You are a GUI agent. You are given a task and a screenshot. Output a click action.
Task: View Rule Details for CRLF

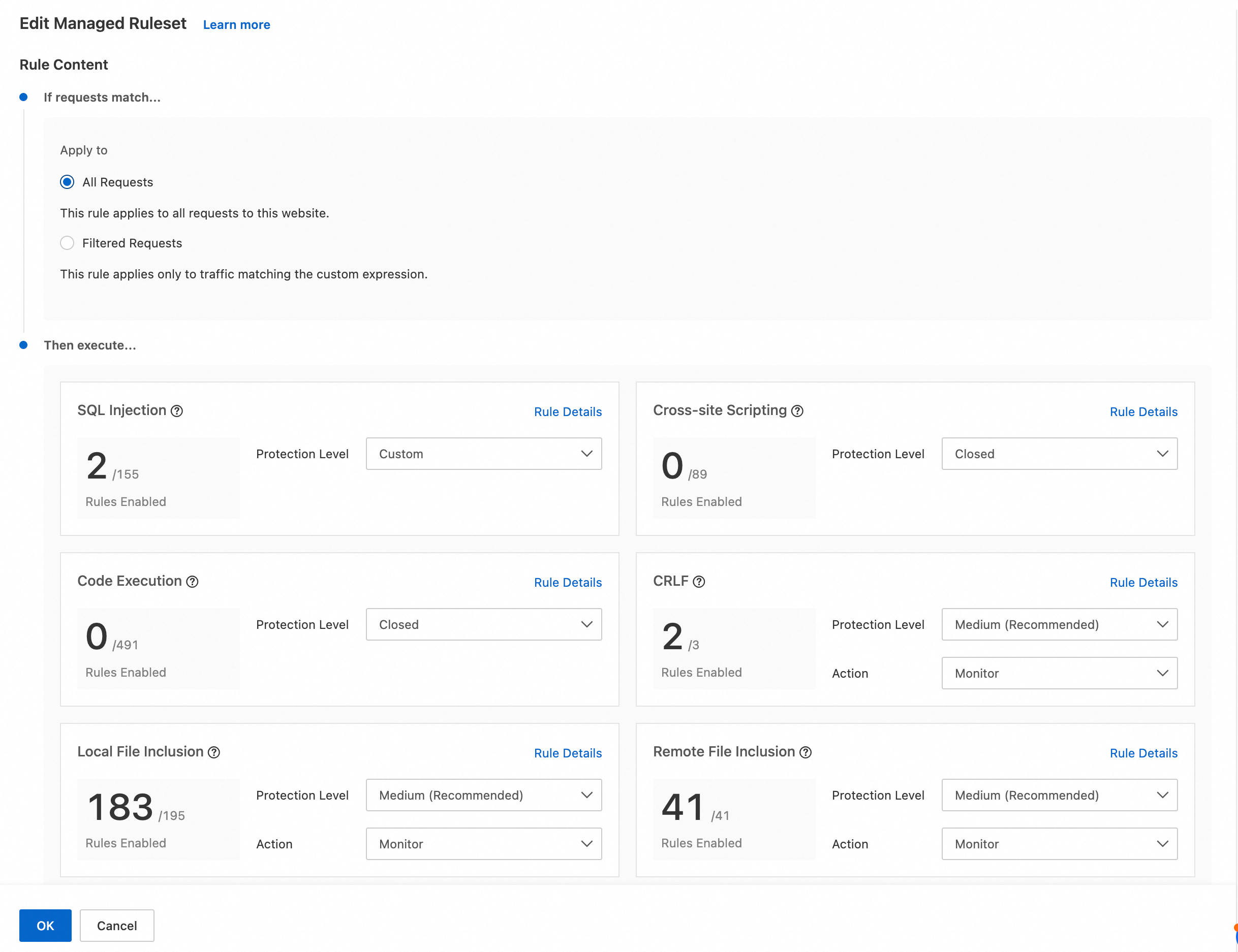tap(1143, 582)
